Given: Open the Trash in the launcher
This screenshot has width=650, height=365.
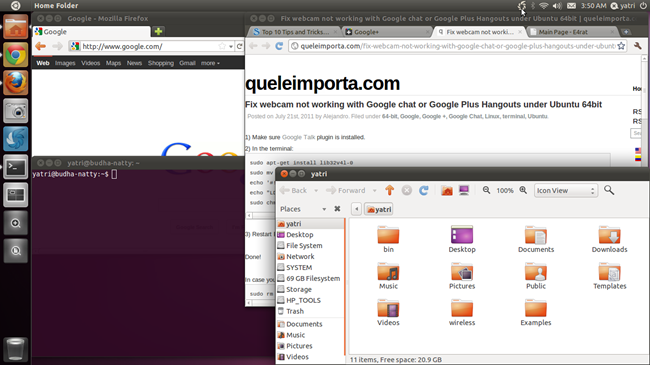Looking at the screenshot, I should point(16,349).
